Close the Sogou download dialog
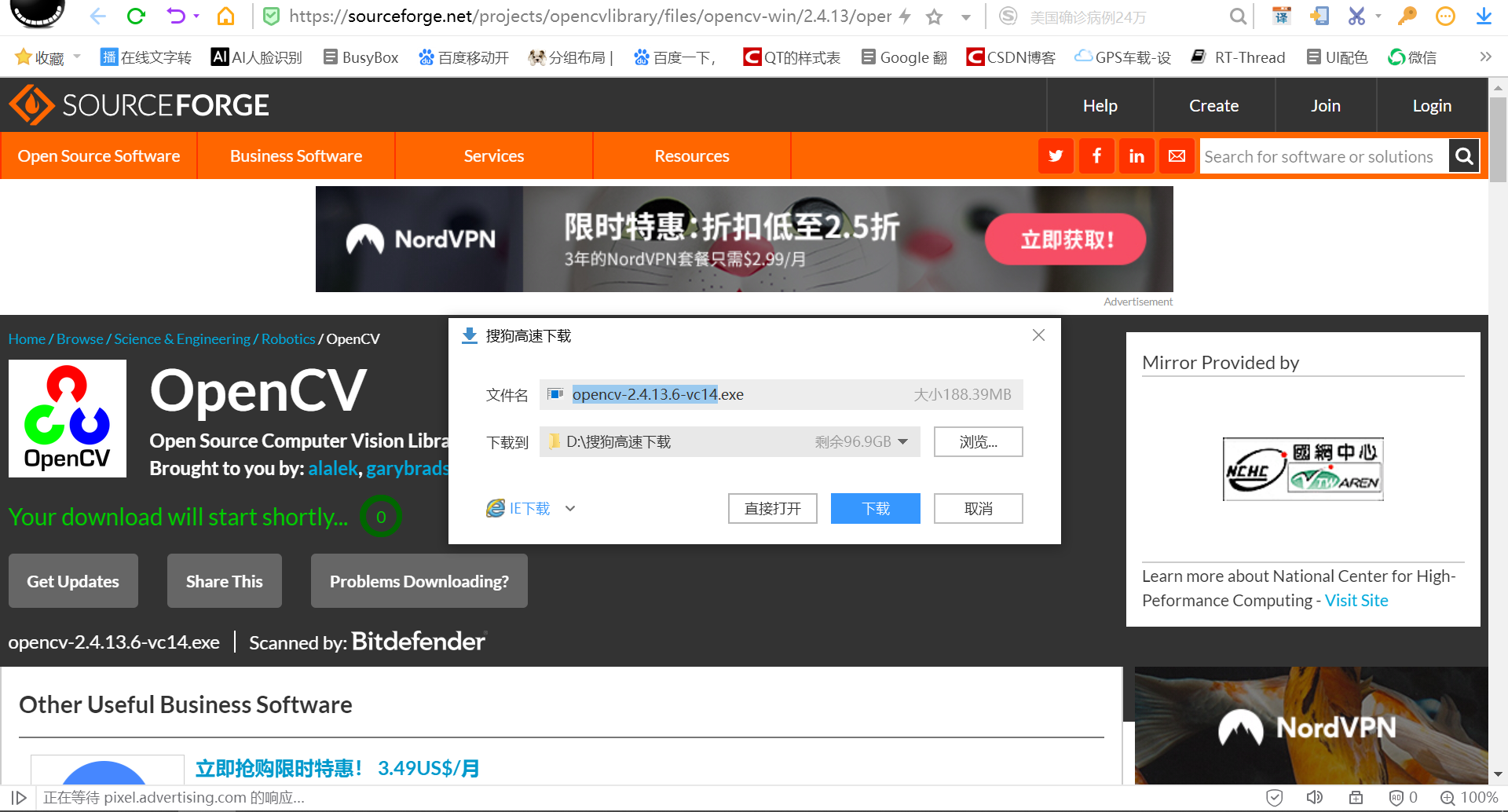The height and width of the screenshot is (812, 1508). (x=1038, y=335)
